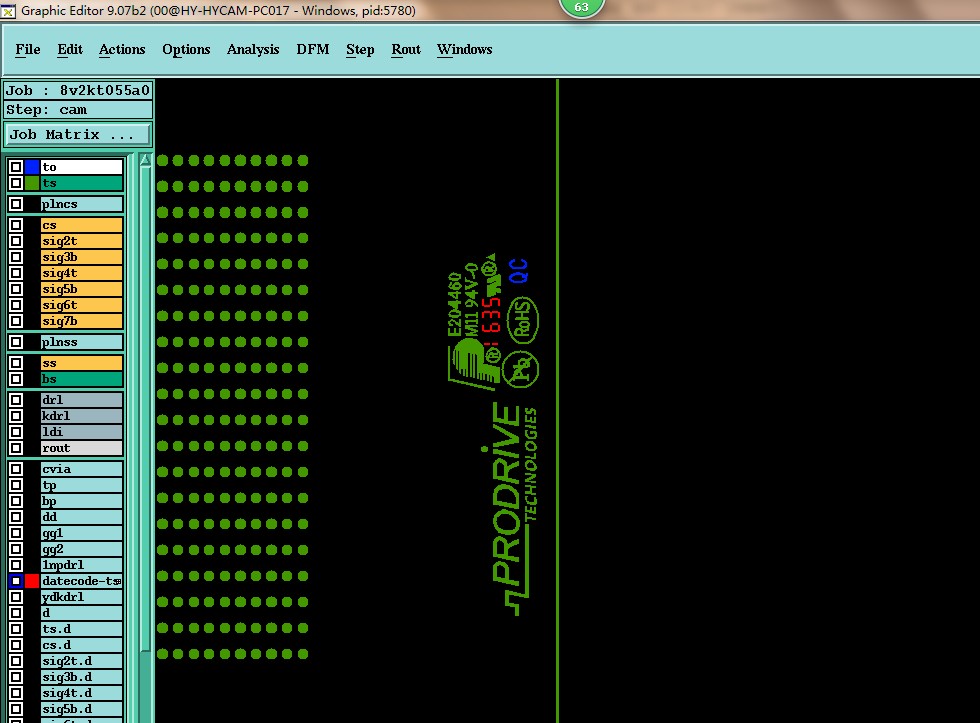Click the Step: cam field
Image resolution: width=980 pixels, height=723 pixels.
78,110
